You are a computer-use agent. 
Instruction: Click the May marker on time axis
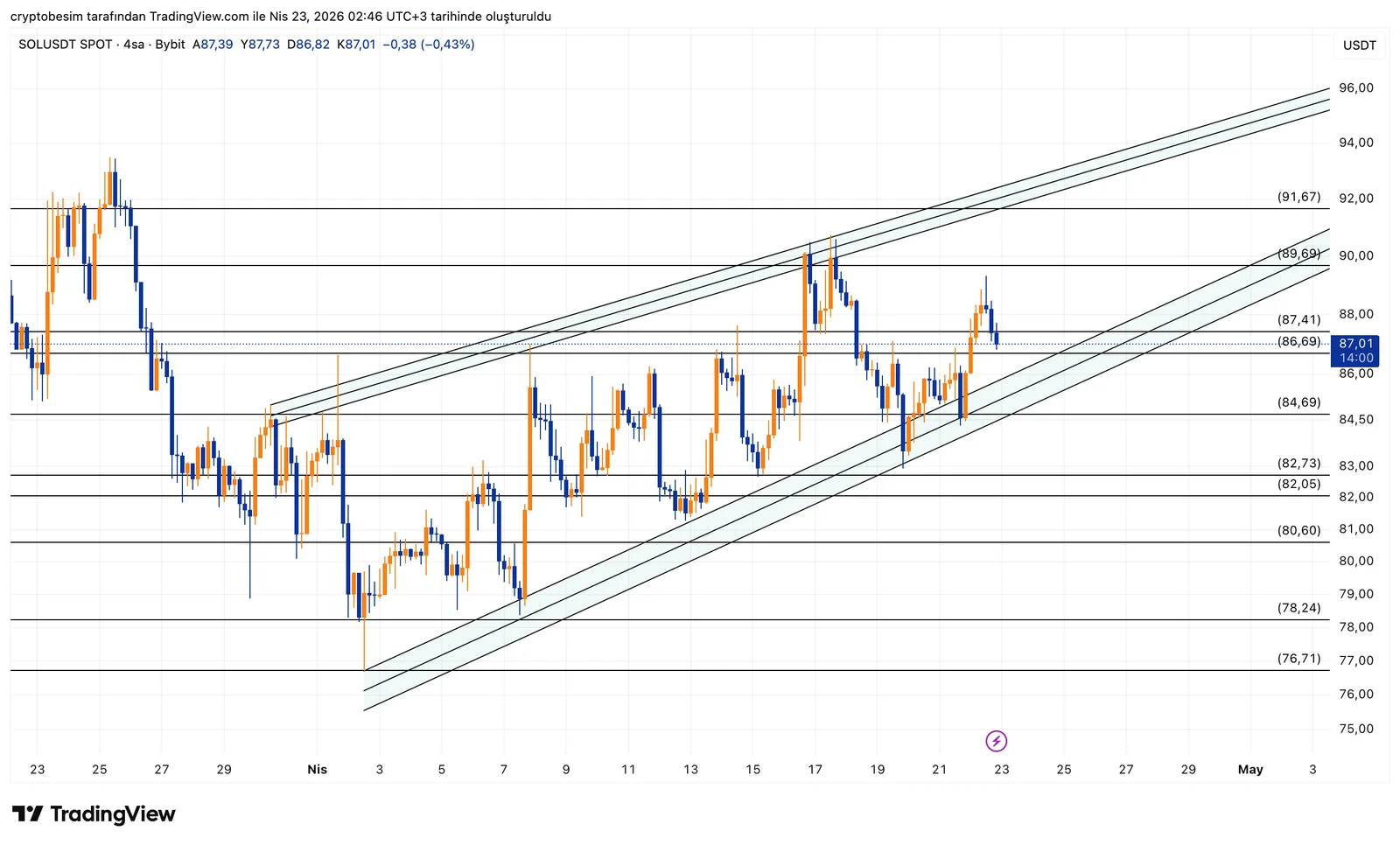(x=1249, y=770)
